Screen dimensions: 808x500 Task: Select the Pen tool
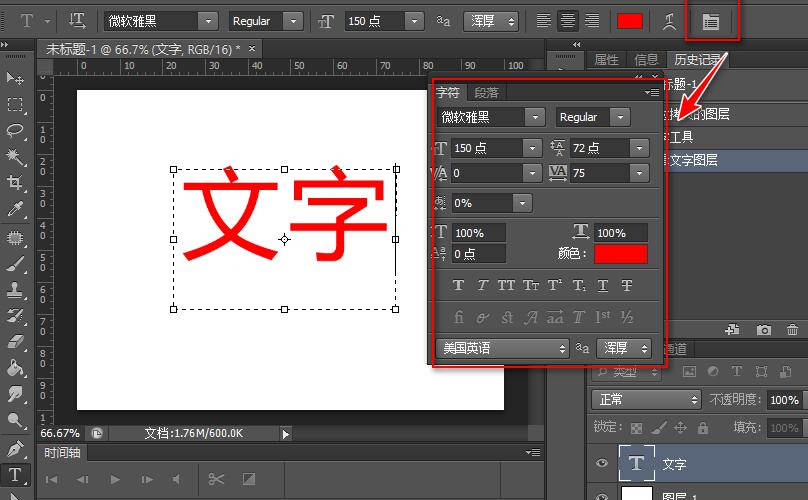[15, 448]
